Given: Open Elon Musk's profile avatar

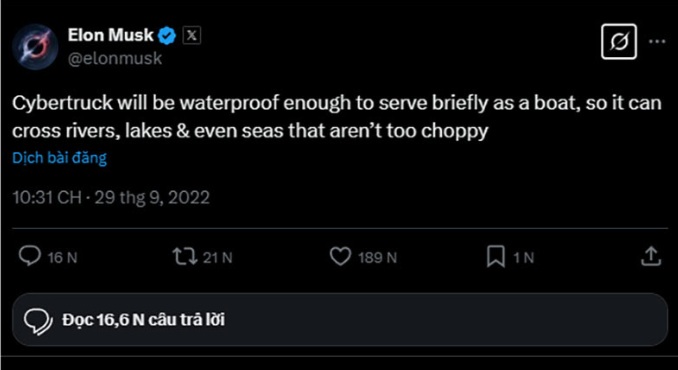Looking at the screenshot, I should tap(35, 47).
